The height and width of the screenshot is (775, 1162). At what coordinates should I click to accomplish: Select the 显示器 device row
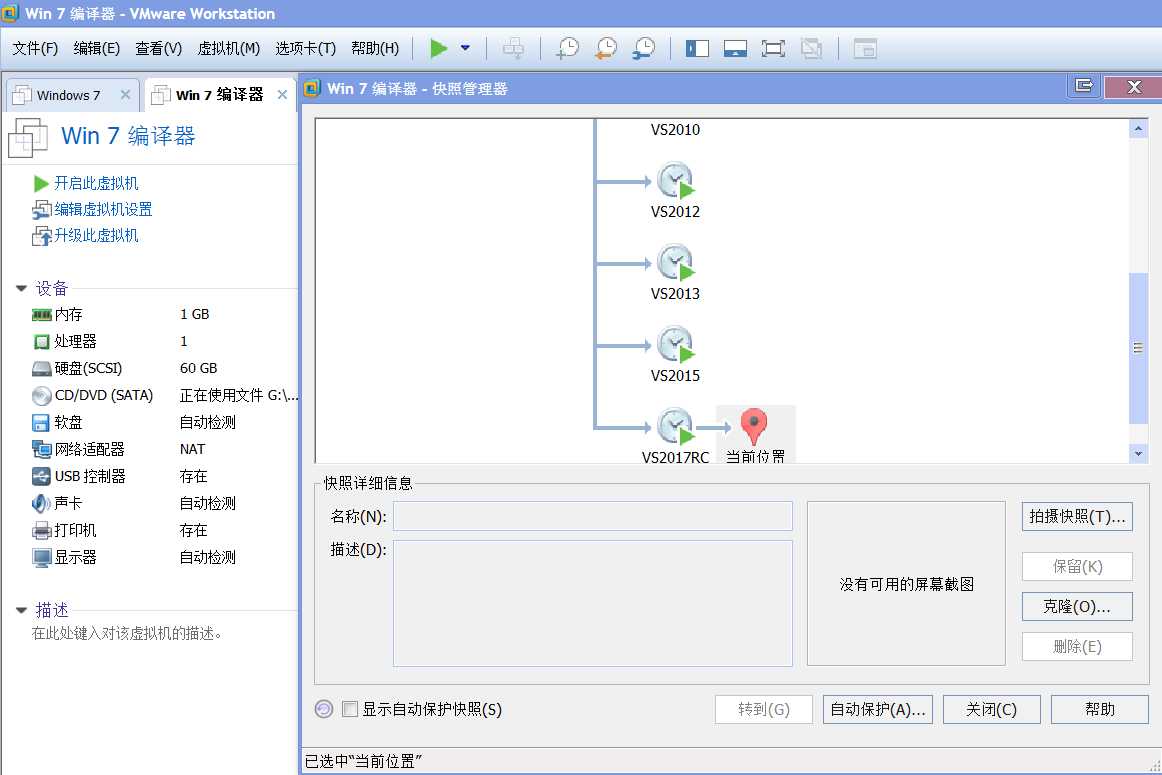163,557
